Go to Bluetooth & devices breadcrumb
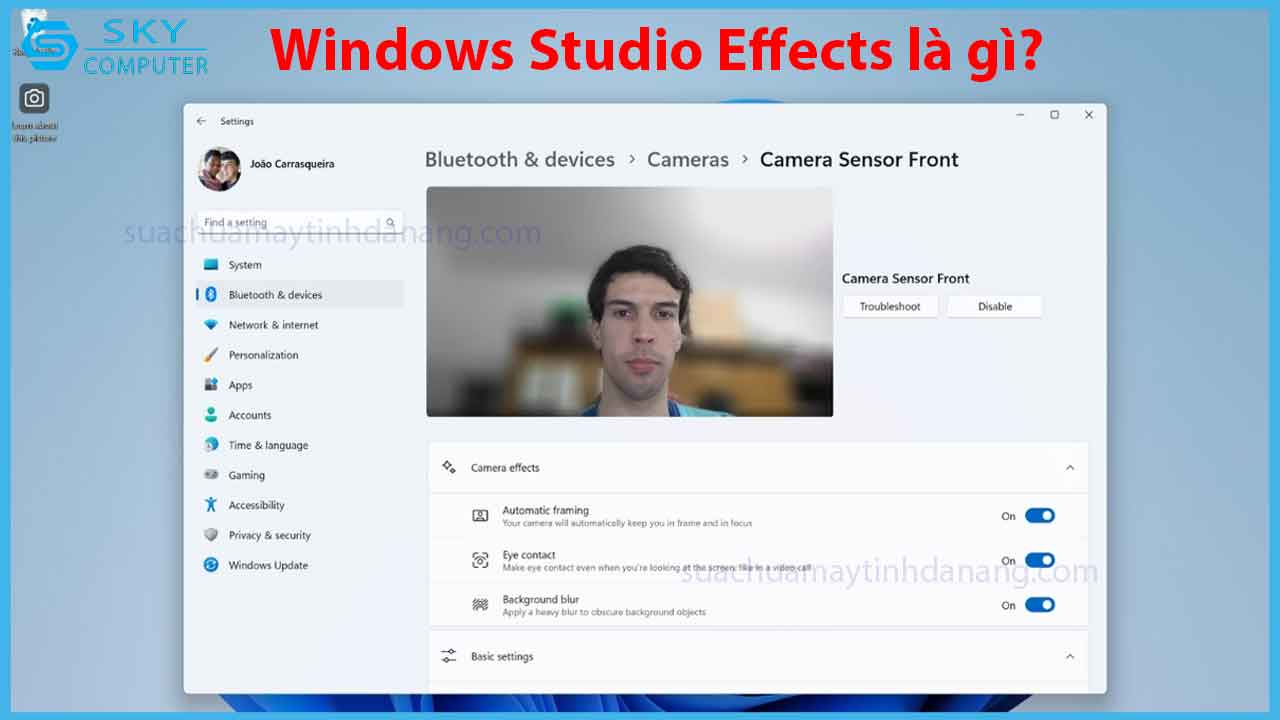 (x=519, y=160)
